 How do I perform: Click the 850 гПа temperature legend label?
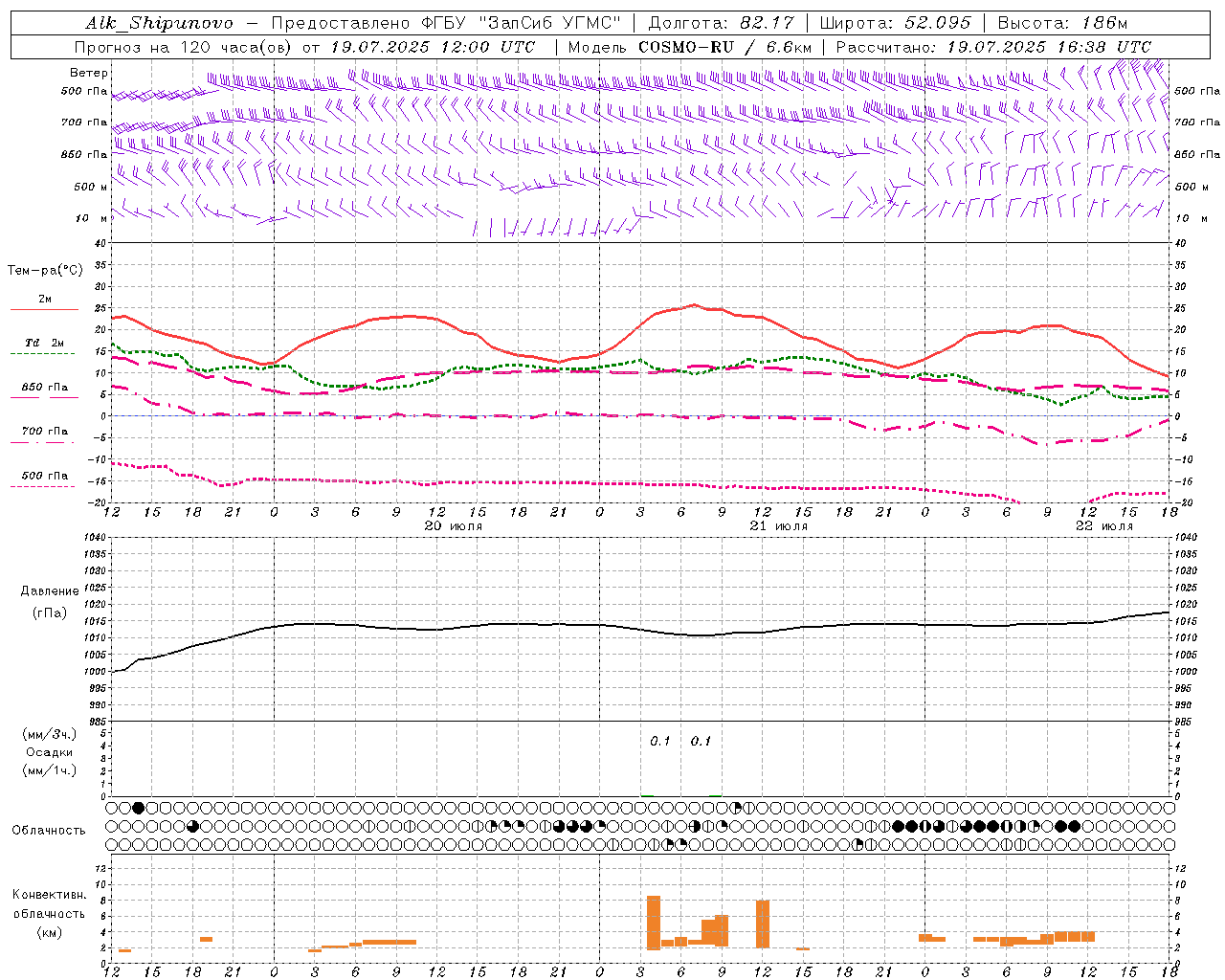click(45, 388)
